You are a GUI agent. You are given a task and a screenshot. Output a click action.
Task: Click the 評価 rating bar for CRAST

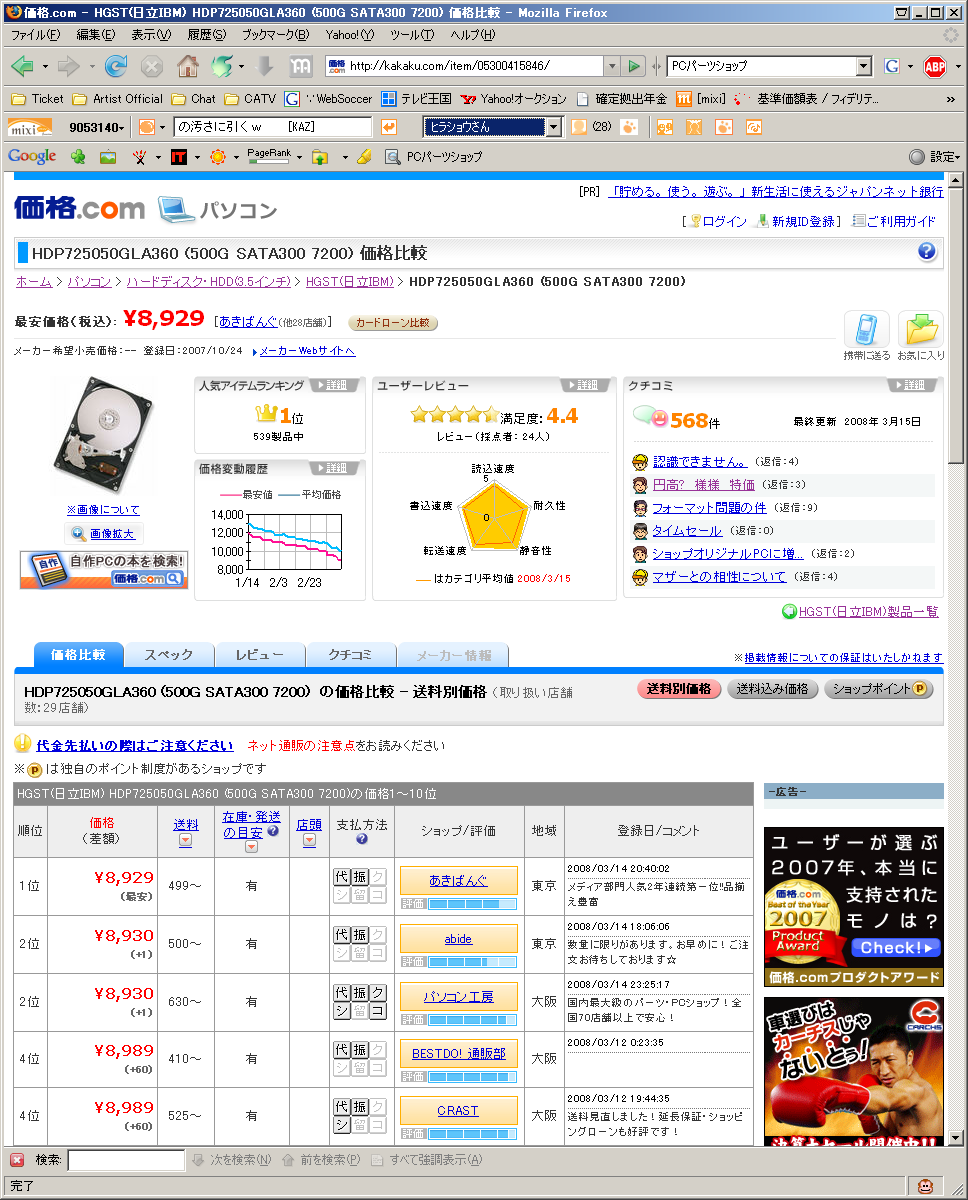click(459, 1134)
